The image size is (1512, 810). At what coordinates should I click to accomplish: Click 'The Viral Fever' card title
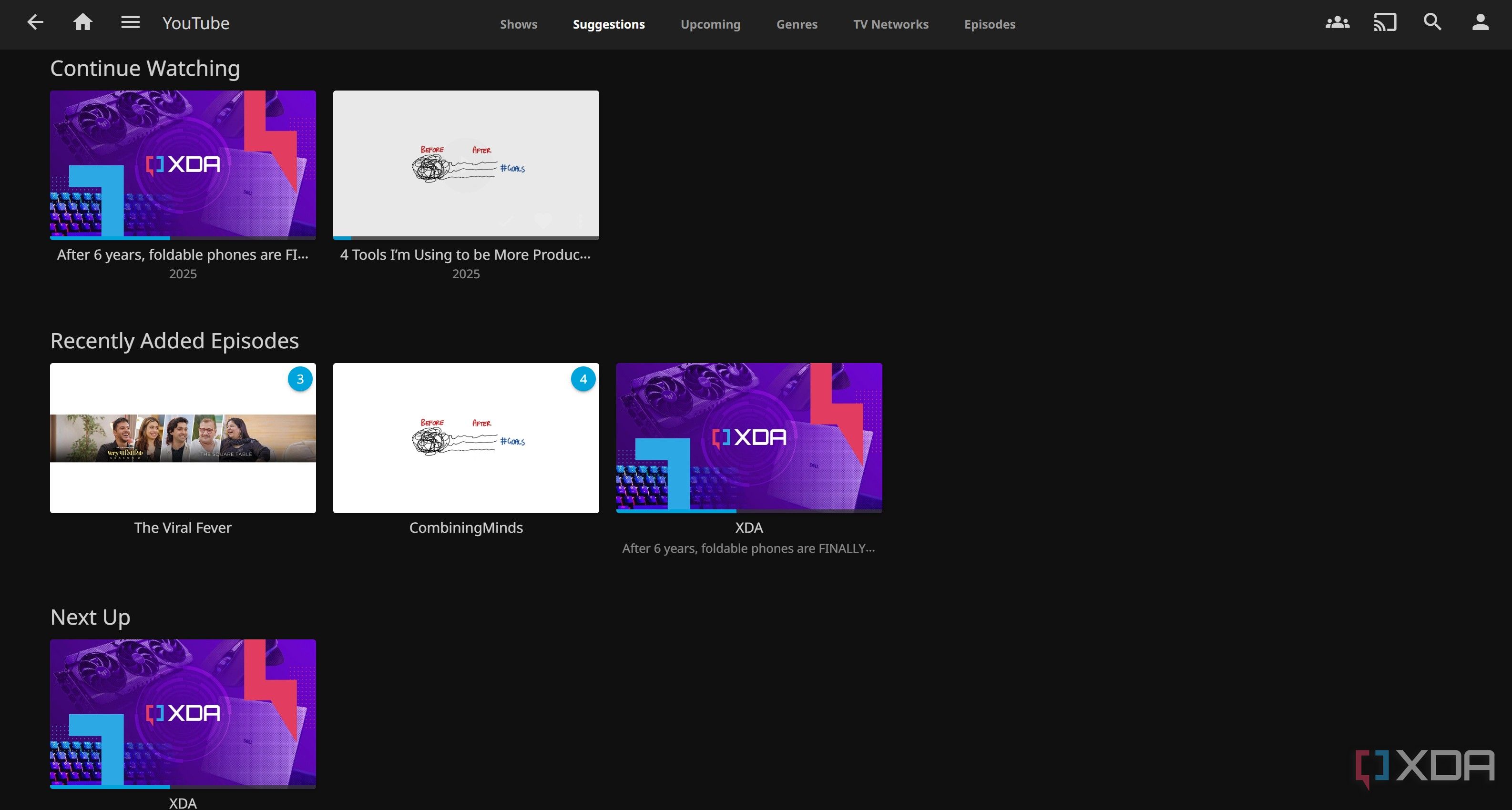(x=183, y=527)
